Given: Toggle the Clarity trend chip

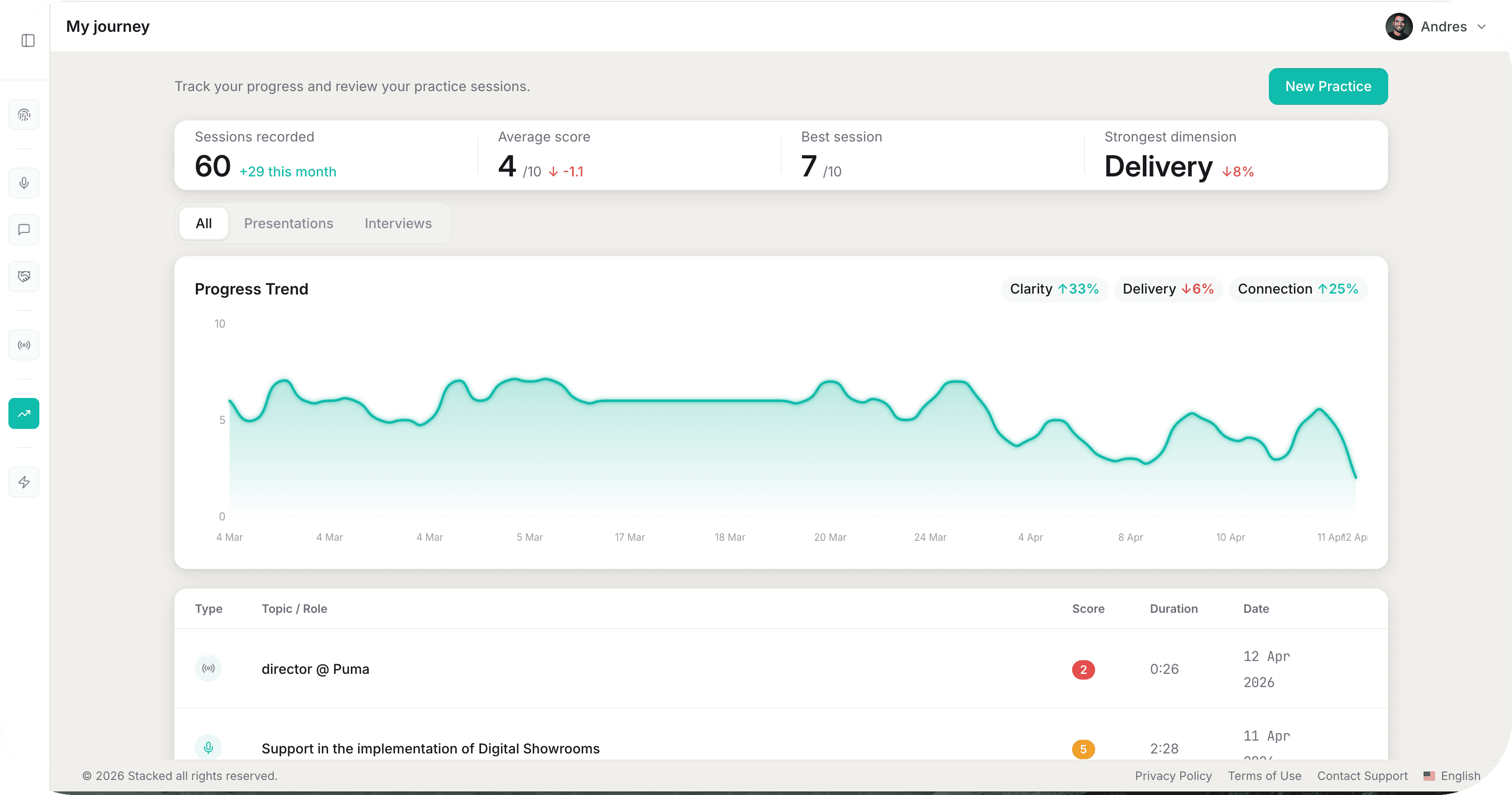Looking at the screenshot, I should coord(1054,289).
